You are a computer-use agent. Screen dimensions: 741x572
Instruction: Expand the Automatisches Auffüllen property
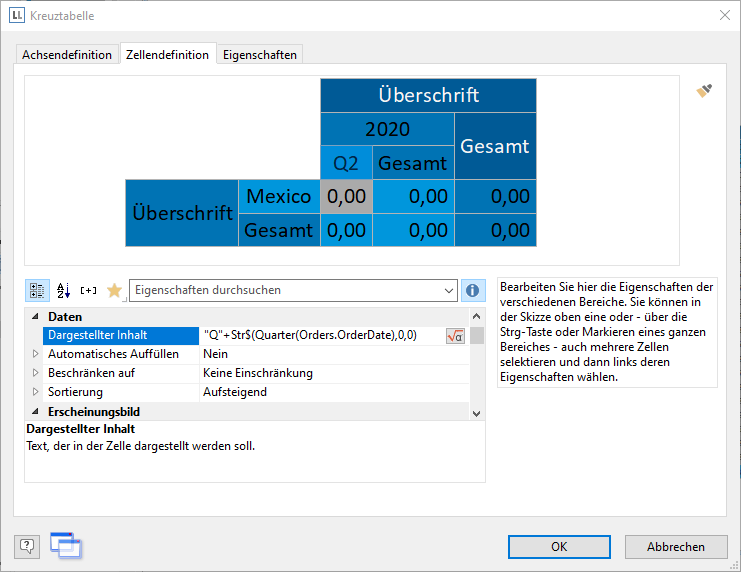point(36,354)
